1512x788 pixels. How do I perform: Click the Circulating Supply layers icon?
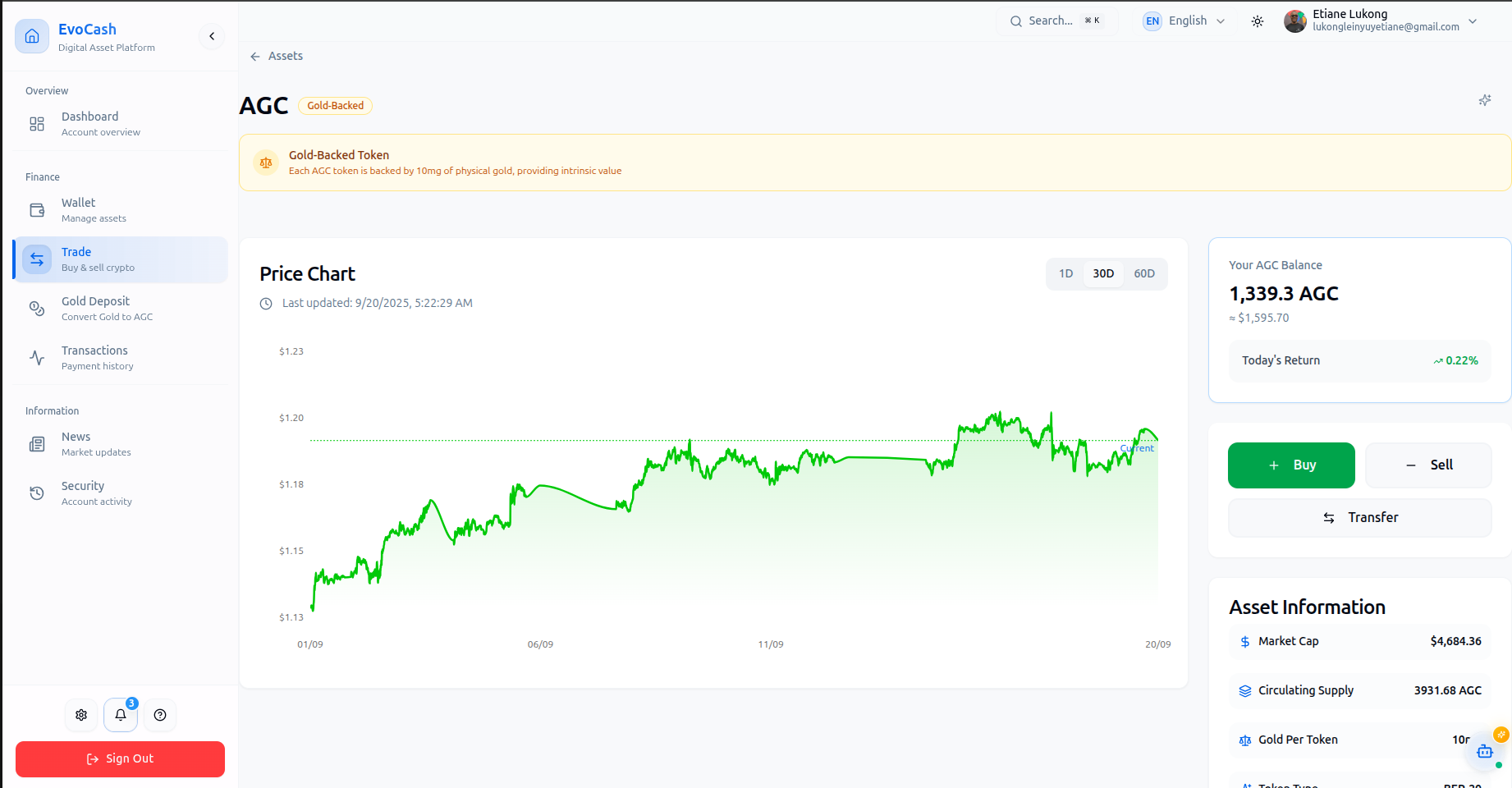(x=1245, y=691)
